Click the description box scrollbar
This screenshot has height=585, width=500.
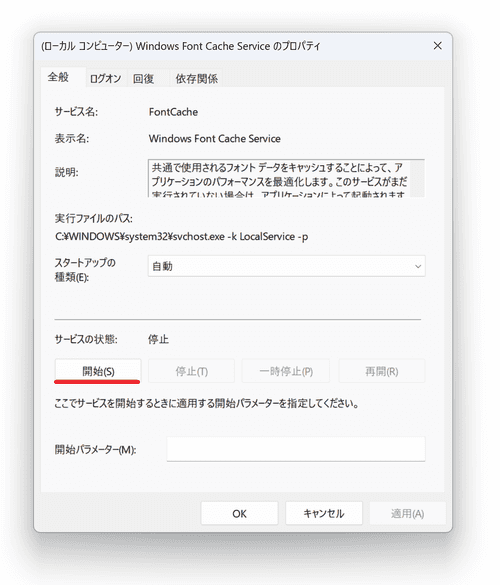point(417,178)
